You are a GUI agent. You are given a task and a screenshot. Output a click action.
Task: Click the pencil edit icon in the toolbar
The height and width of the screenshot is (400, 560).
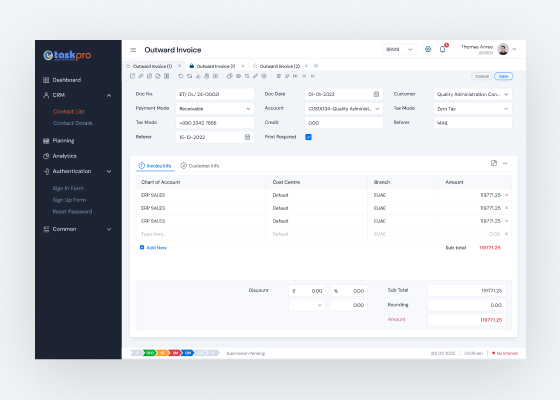255,76
